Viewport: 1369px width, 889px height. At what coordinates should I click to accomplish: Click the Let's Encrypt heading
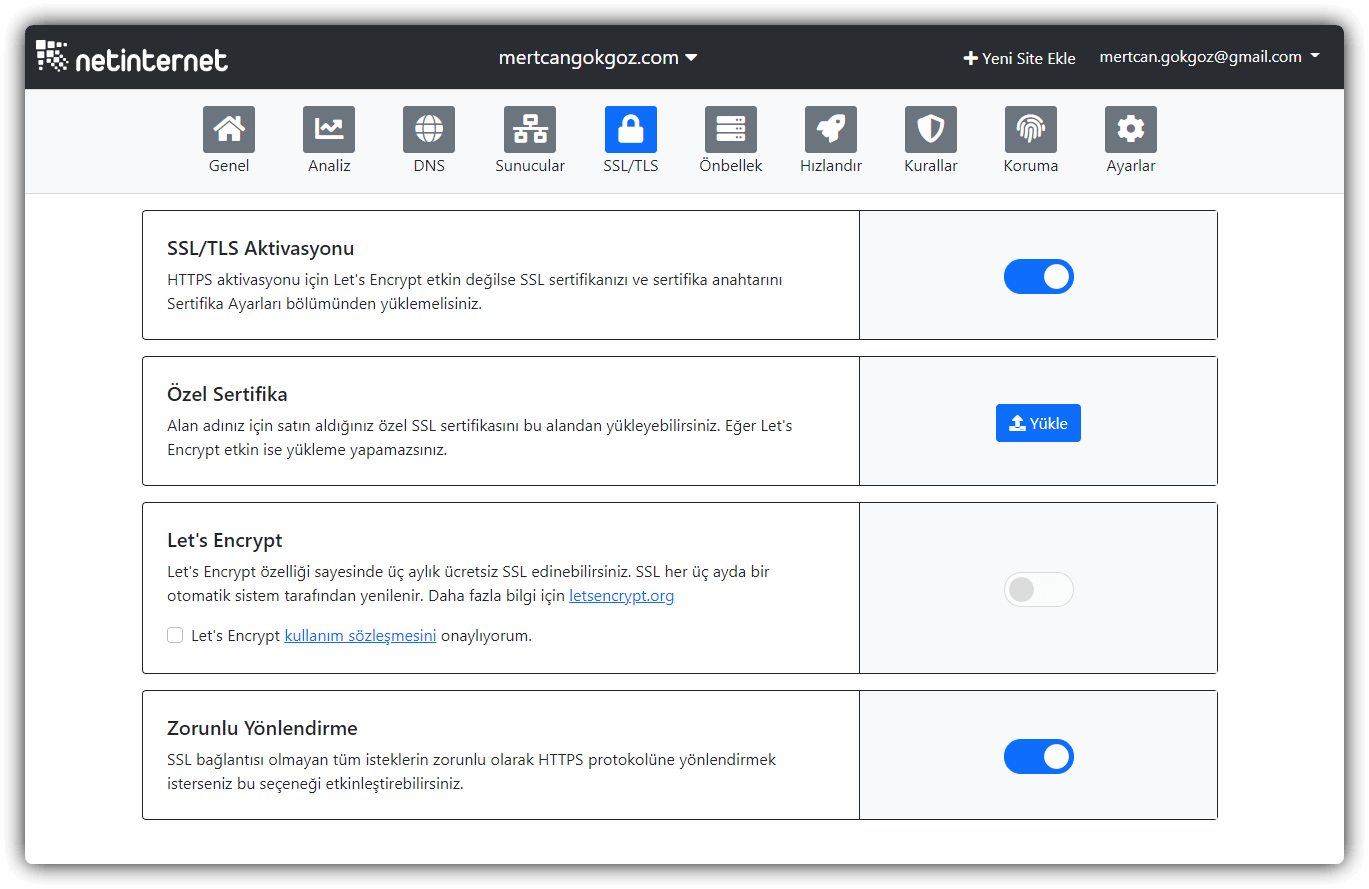pos(225,540)
